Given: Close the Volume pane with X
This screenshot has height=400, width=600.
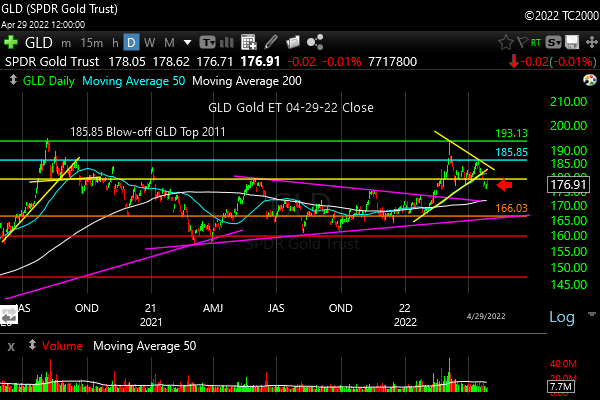Looking at the screenshot, I should [11, 346].
